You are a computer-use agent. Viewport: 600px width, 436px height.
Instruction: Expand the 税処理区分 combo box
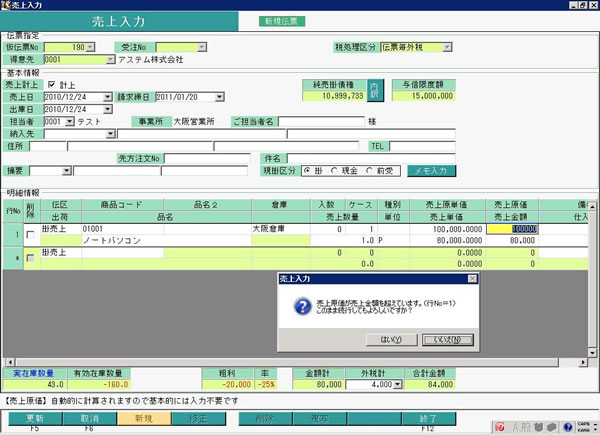point(447,47)
